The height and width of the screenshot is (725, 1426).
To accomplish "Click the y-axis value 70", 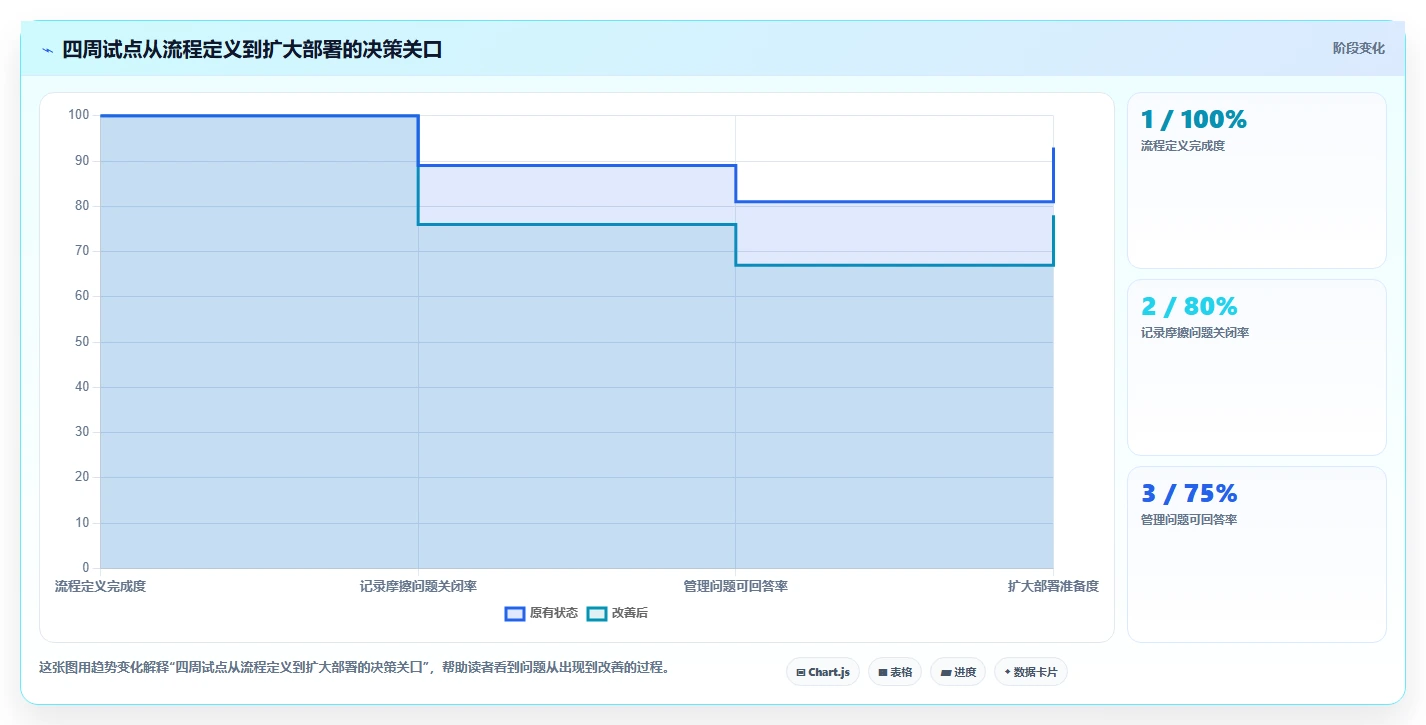I will pyautogui.click(x=82, y=251).
